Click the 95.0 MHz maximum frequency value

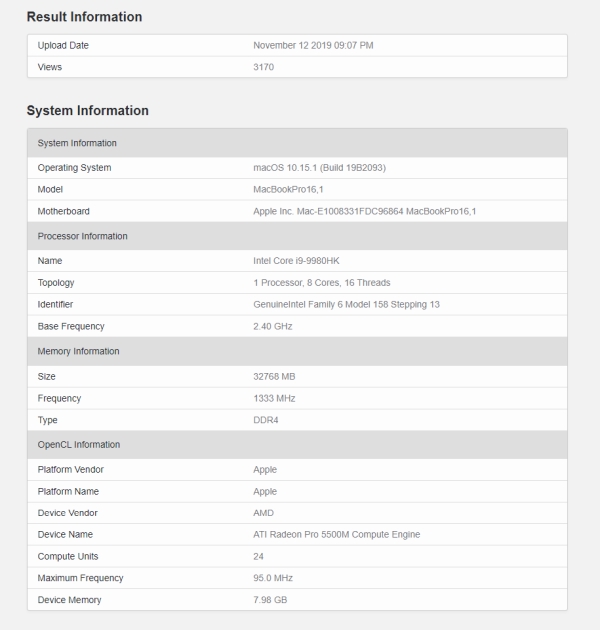(x=275, y=578)
